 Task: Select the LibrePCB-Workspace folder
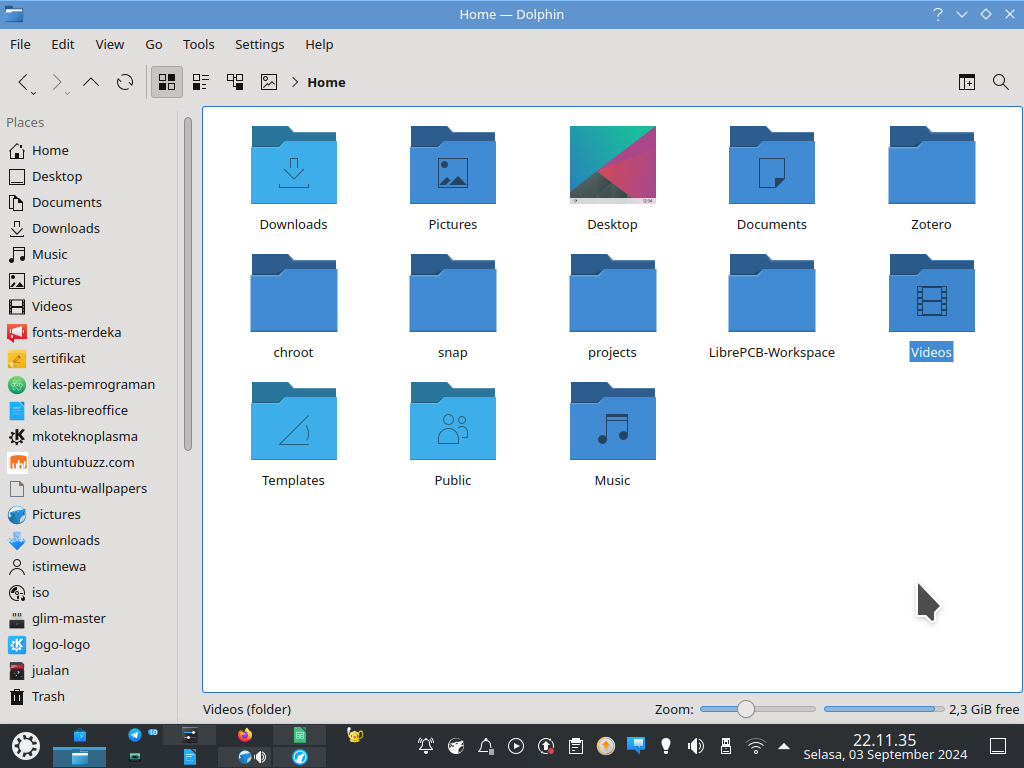[772, 293]
